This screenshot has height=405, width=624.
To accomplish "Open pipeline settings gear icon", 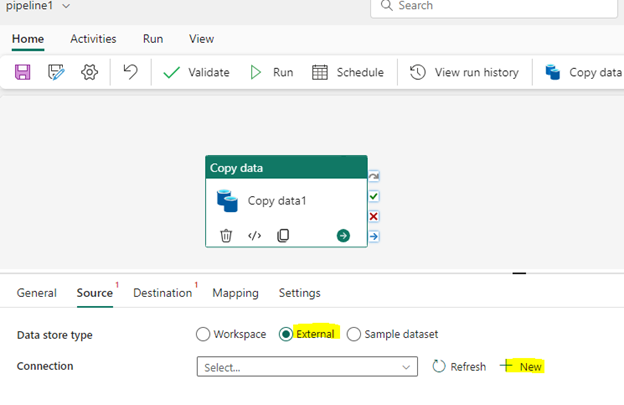I will (x=90, y=72).
